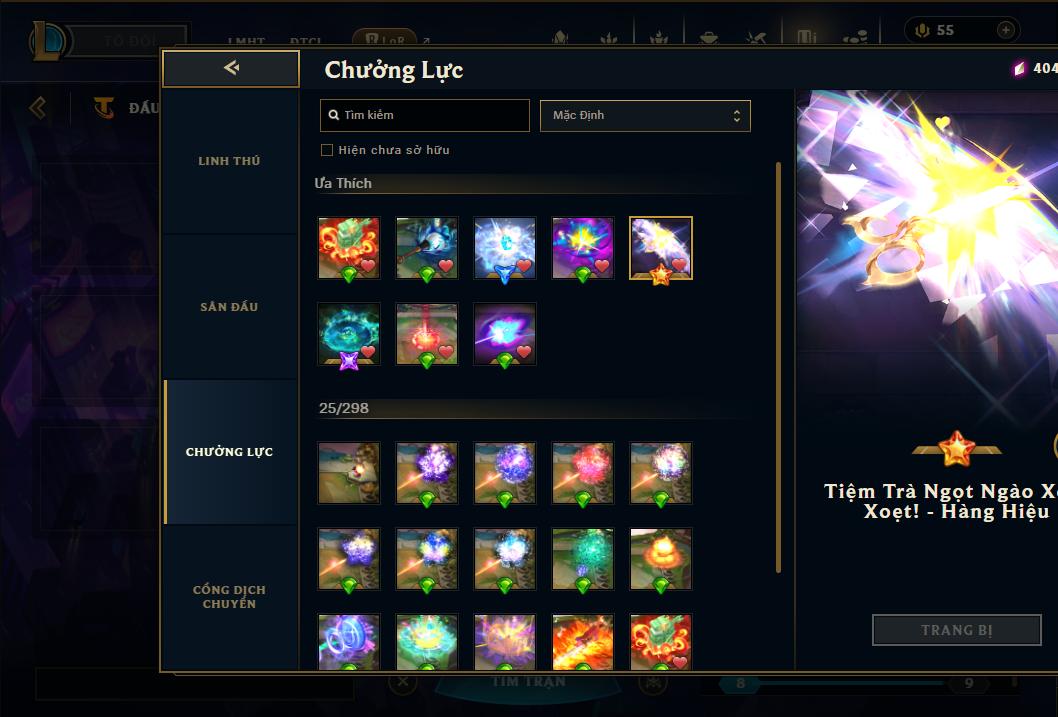Unfavorite the selected star-tier boom heart
The width and height of the screenshot is (1058, 717).
(679, 265)
